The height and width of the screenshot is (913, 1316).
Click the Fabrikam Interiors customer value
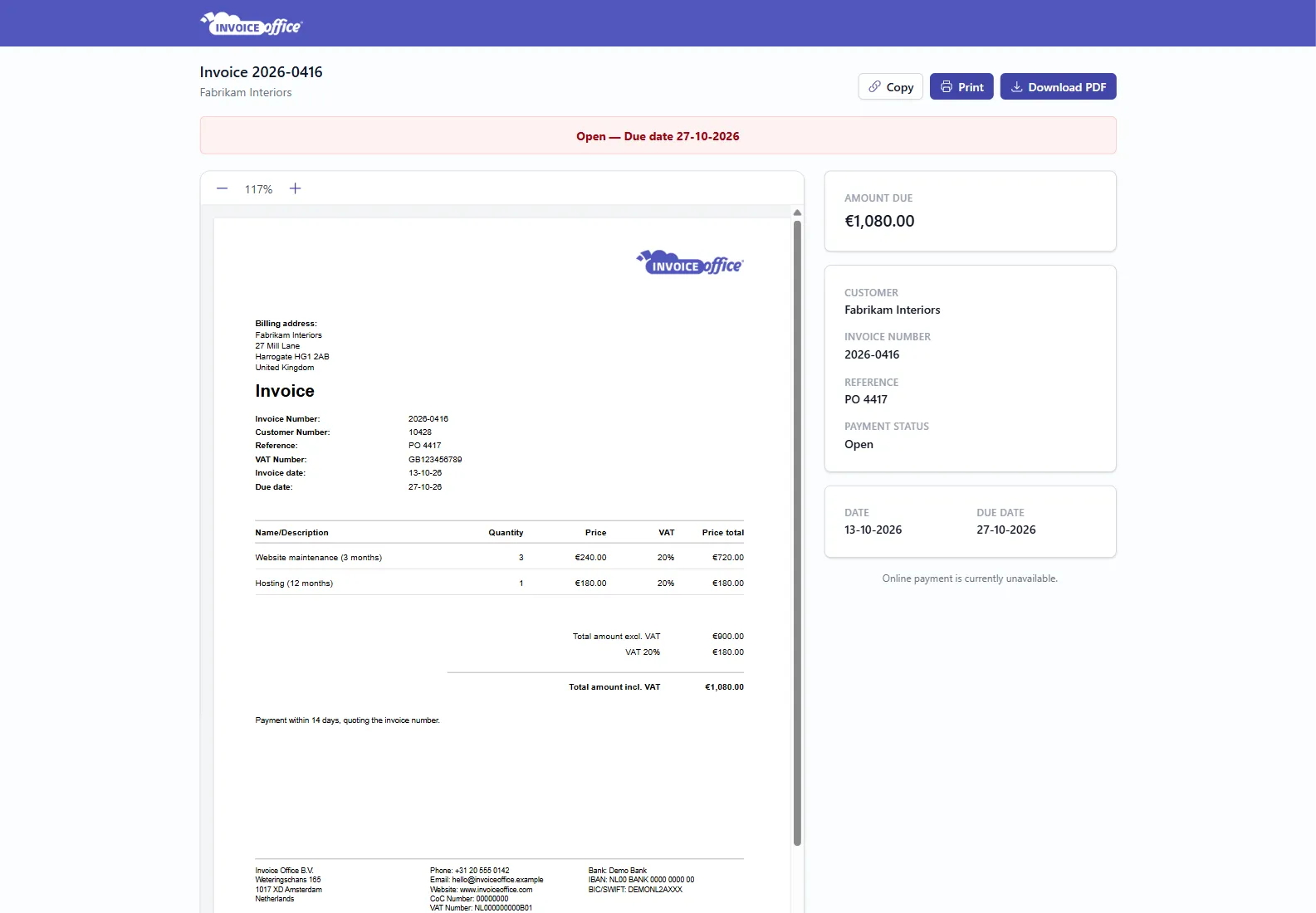893,310
